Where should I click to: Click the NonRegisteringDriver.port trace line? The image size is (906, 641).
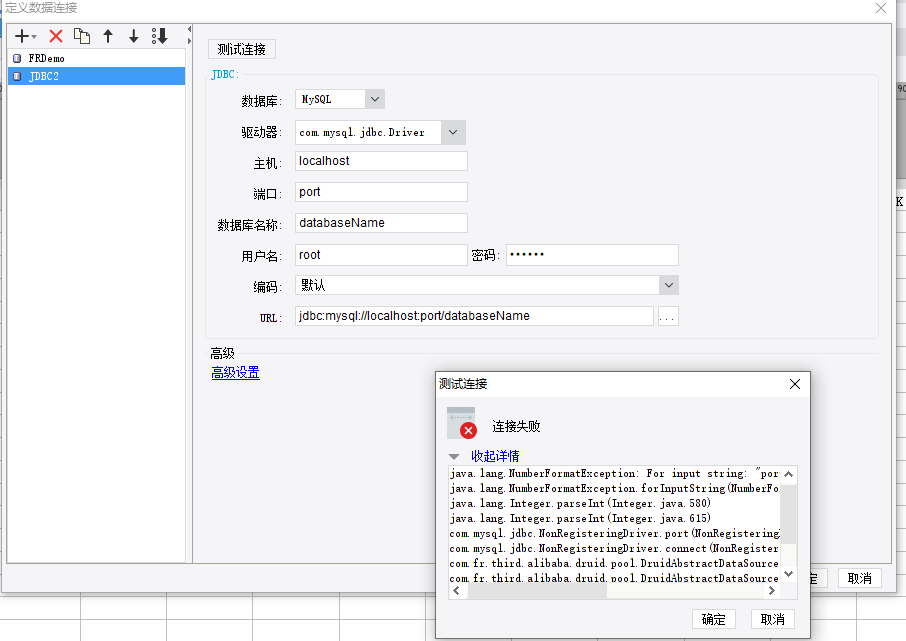click(614, 533)
